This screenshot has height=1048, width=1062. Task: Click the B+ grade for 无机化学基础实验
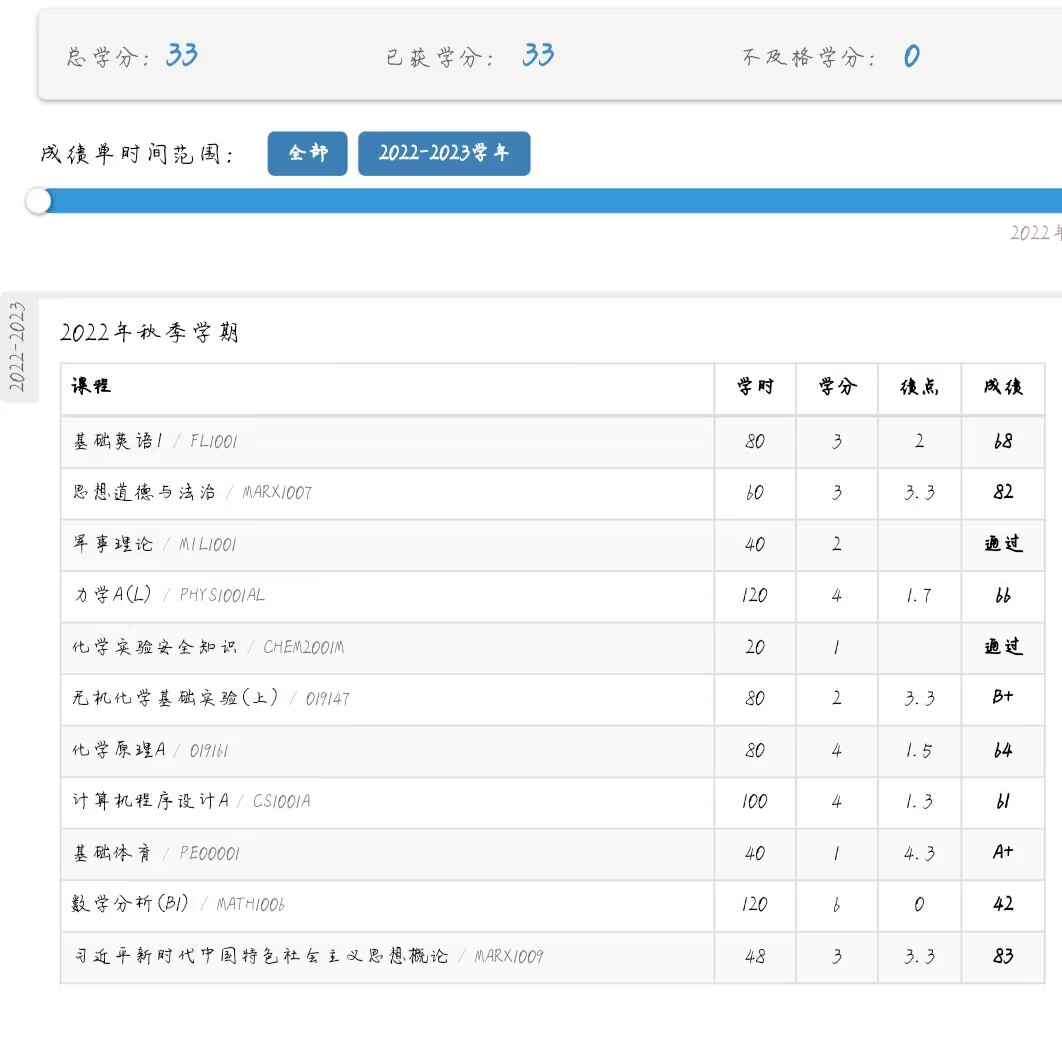tap(1003, 697)
